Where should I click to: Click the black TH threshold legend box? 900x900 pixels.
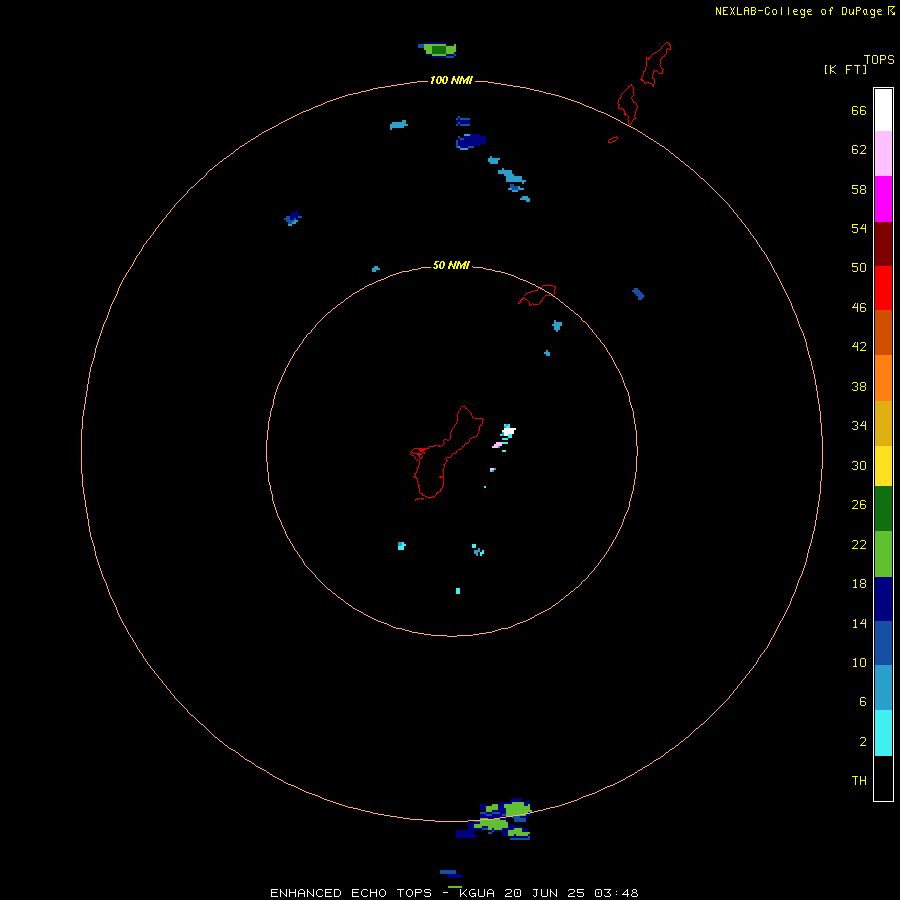click(x=883, y=778)
